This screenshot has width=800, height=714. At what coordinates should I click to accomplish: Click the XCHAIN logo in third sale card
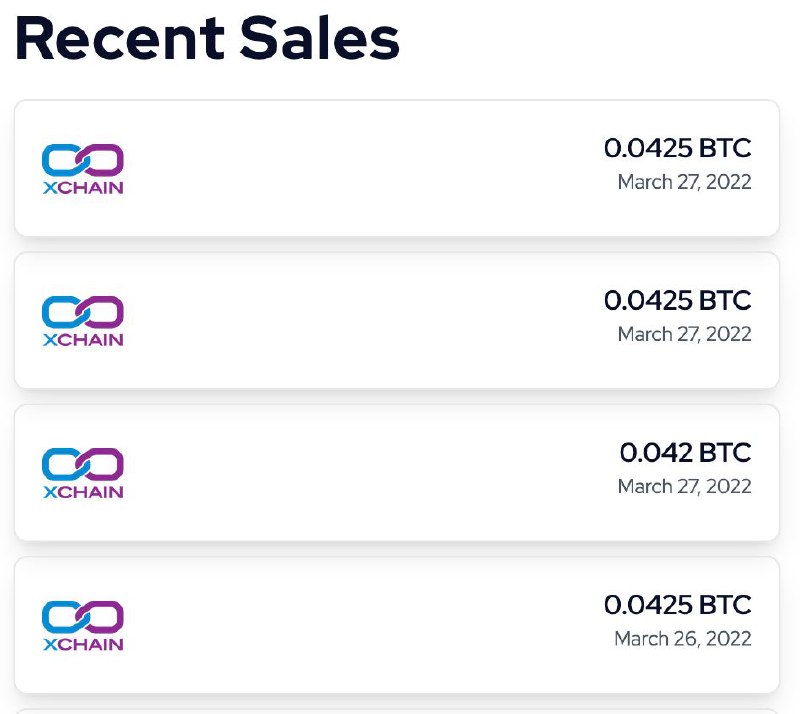pyautogui.click(x=83, y=473)
